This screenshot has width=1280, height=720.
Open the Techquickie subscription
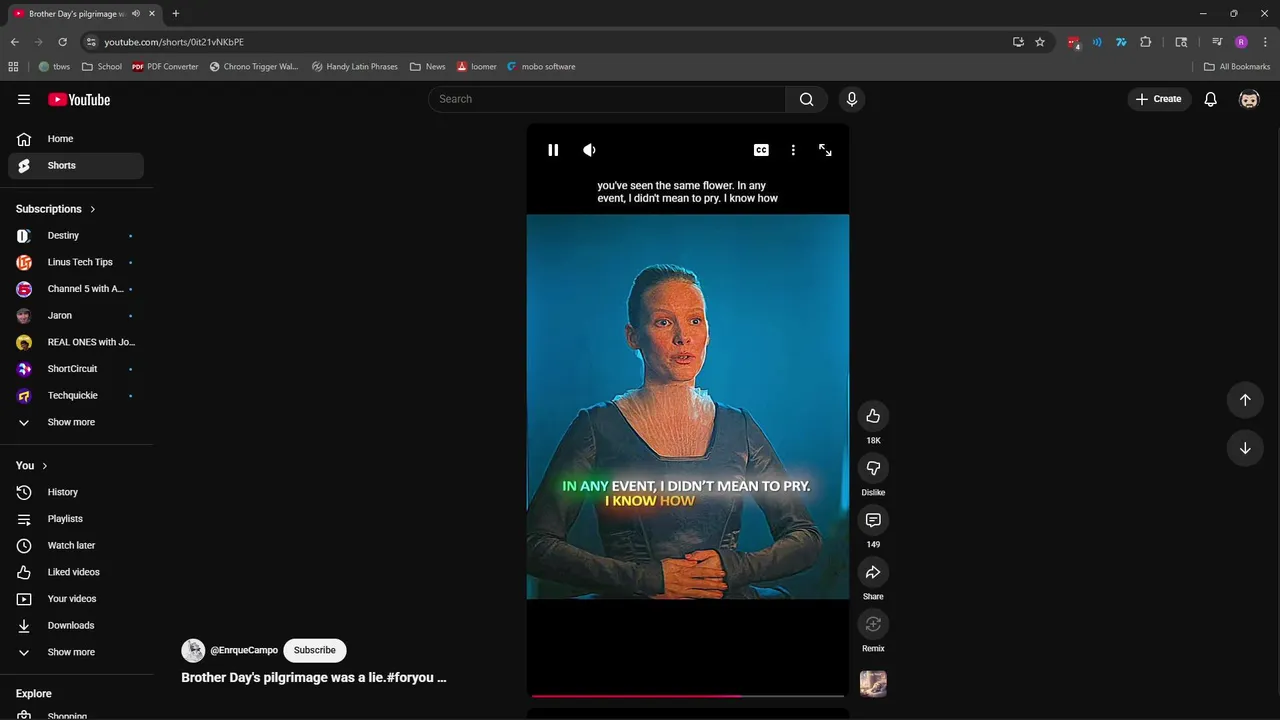pos(76,396)
